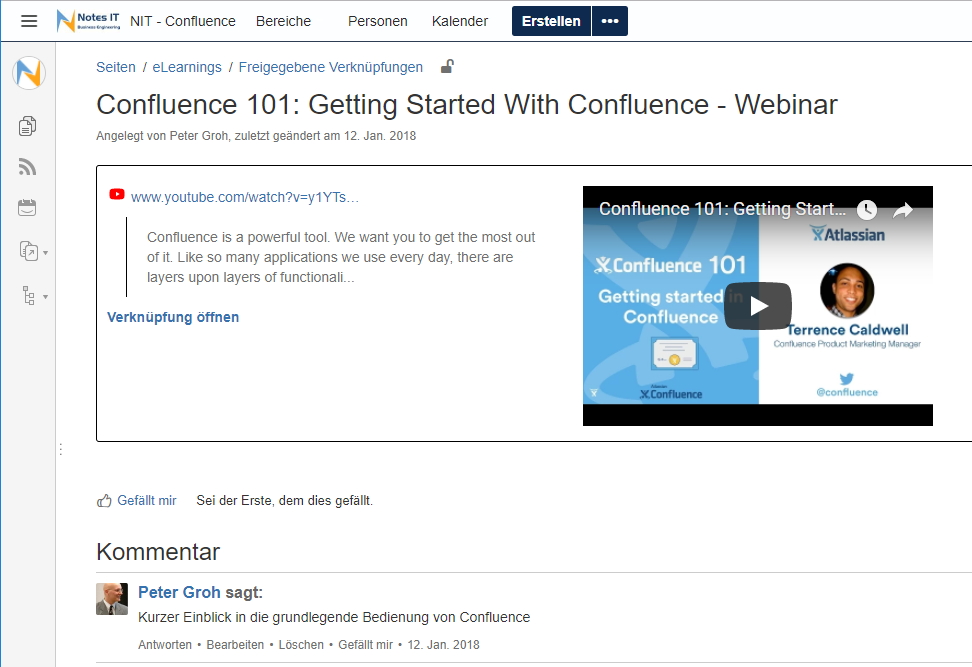Open the Personen menu

(378, 21)
